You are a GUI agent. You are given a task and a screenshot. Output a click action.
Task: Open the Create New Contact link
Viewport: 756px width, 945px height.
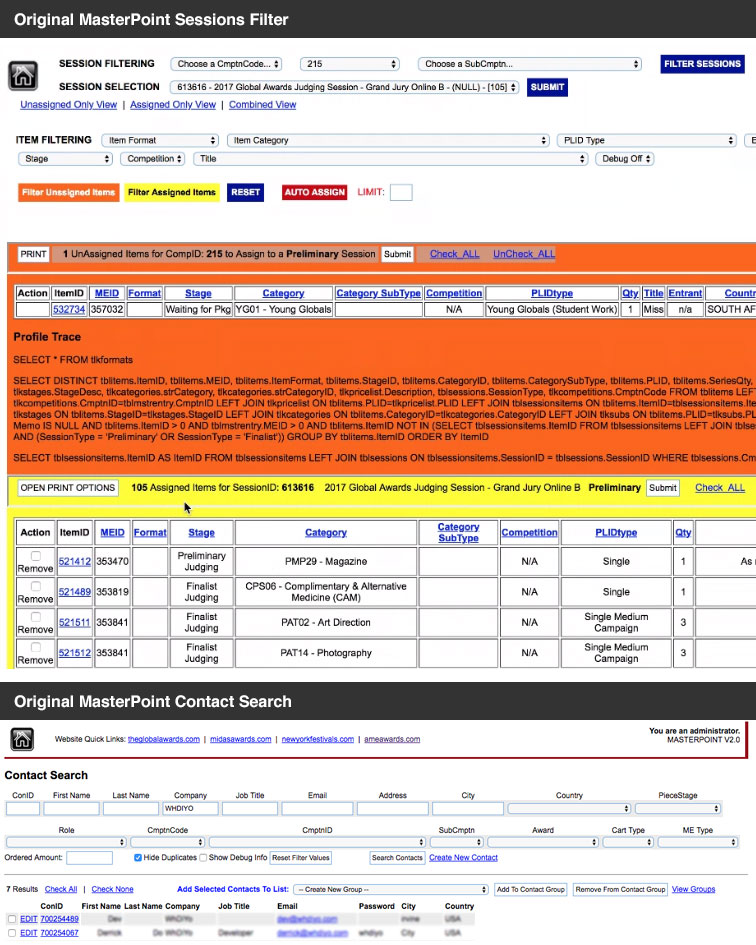(x=463, y=858)
